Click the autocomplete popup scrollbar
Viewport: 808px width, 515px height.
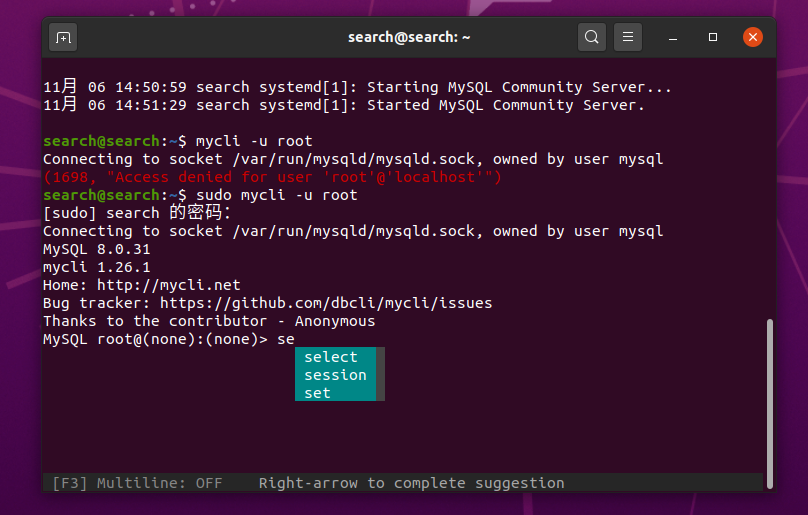(x=380, y=374)
